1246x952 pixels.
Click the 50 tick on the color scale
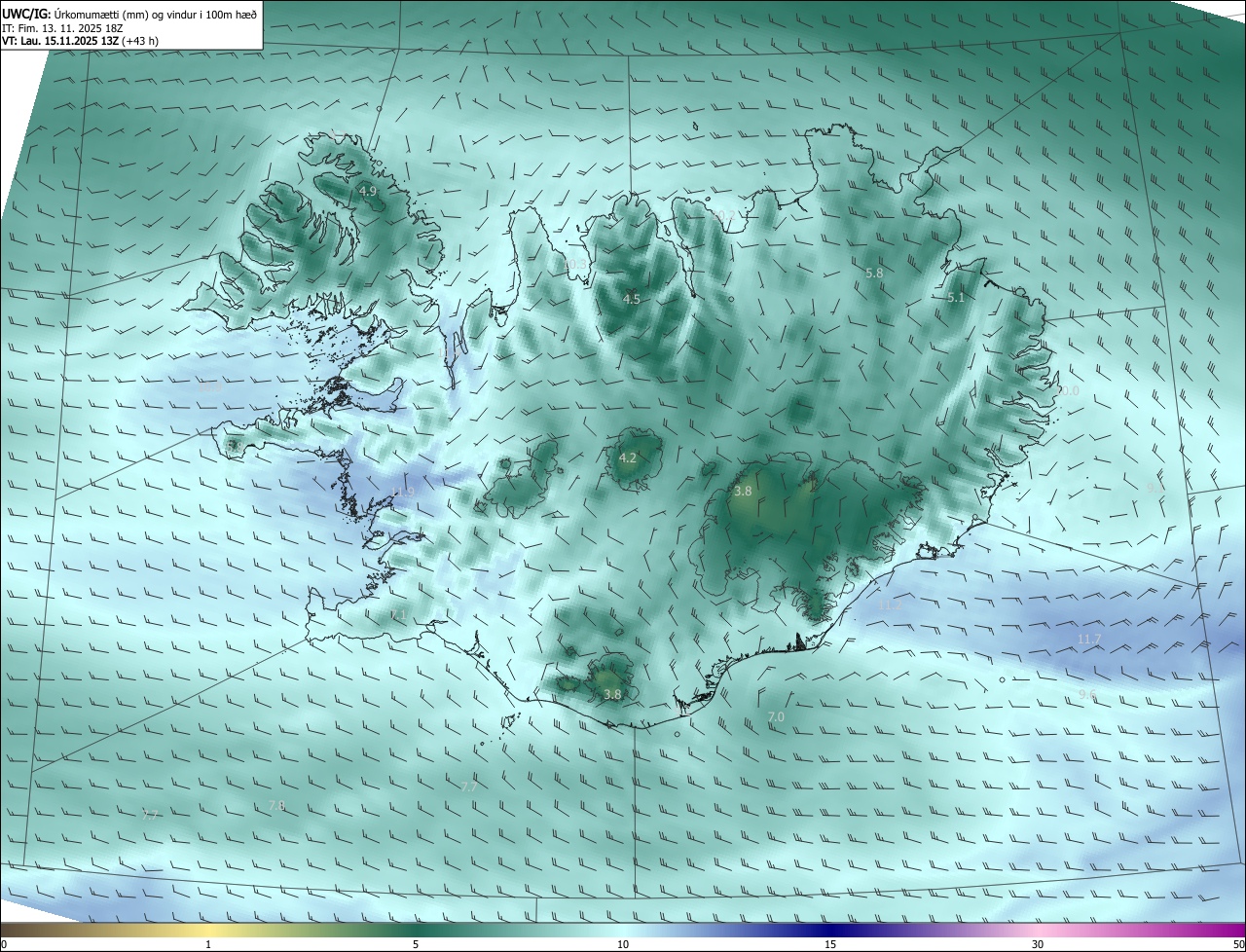pyautogui.click(x=1238, y=944)
